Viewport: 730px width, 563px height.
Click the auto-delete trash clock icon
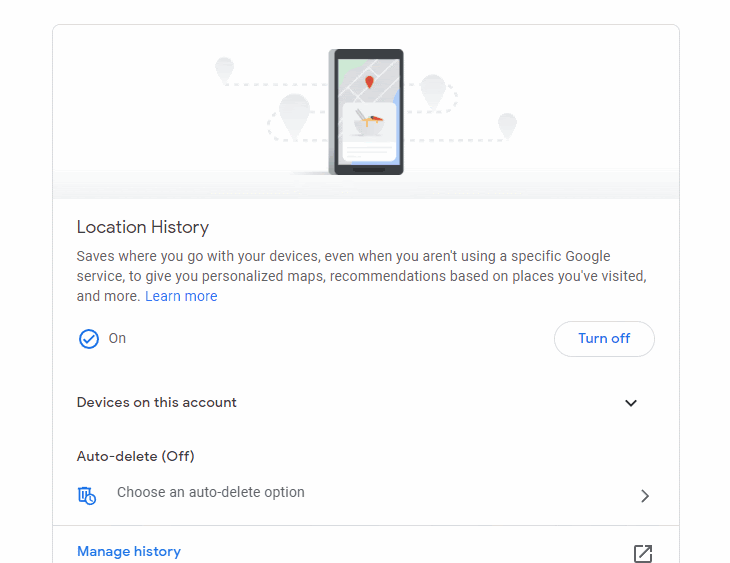[x=87, y=495]
